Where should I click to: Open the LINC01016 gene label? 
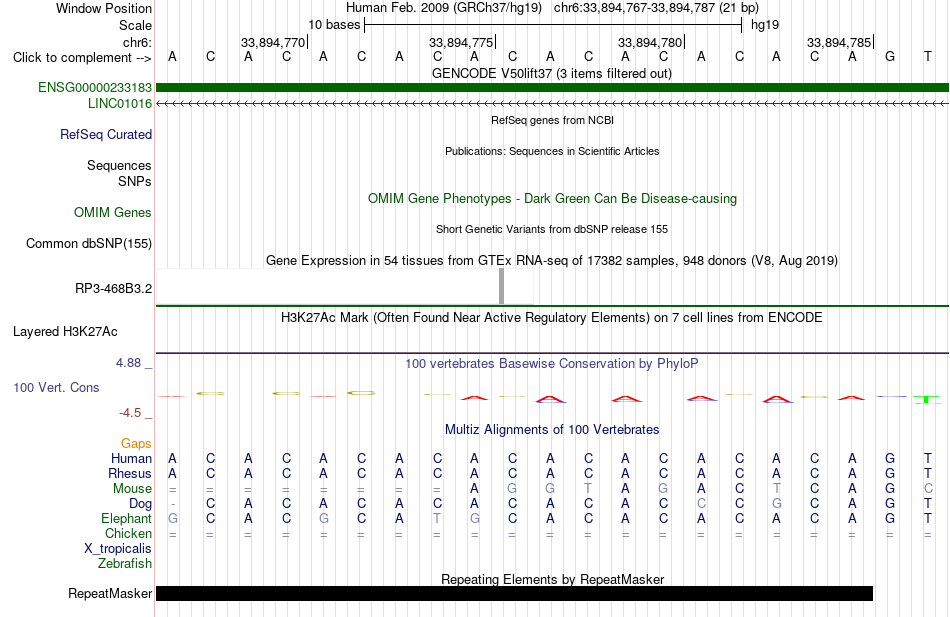click(120, 104)
